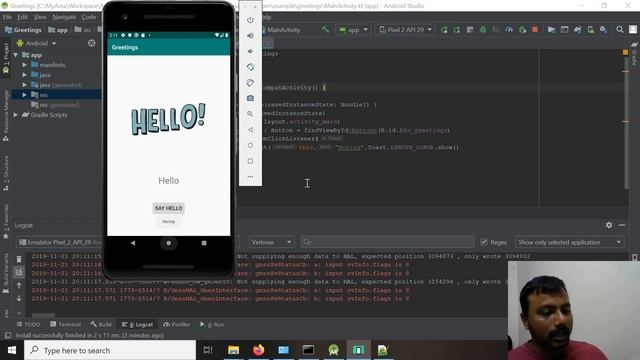Select the MainActivity editor tab
The image size is (640, 360).
tap(280, 30)
